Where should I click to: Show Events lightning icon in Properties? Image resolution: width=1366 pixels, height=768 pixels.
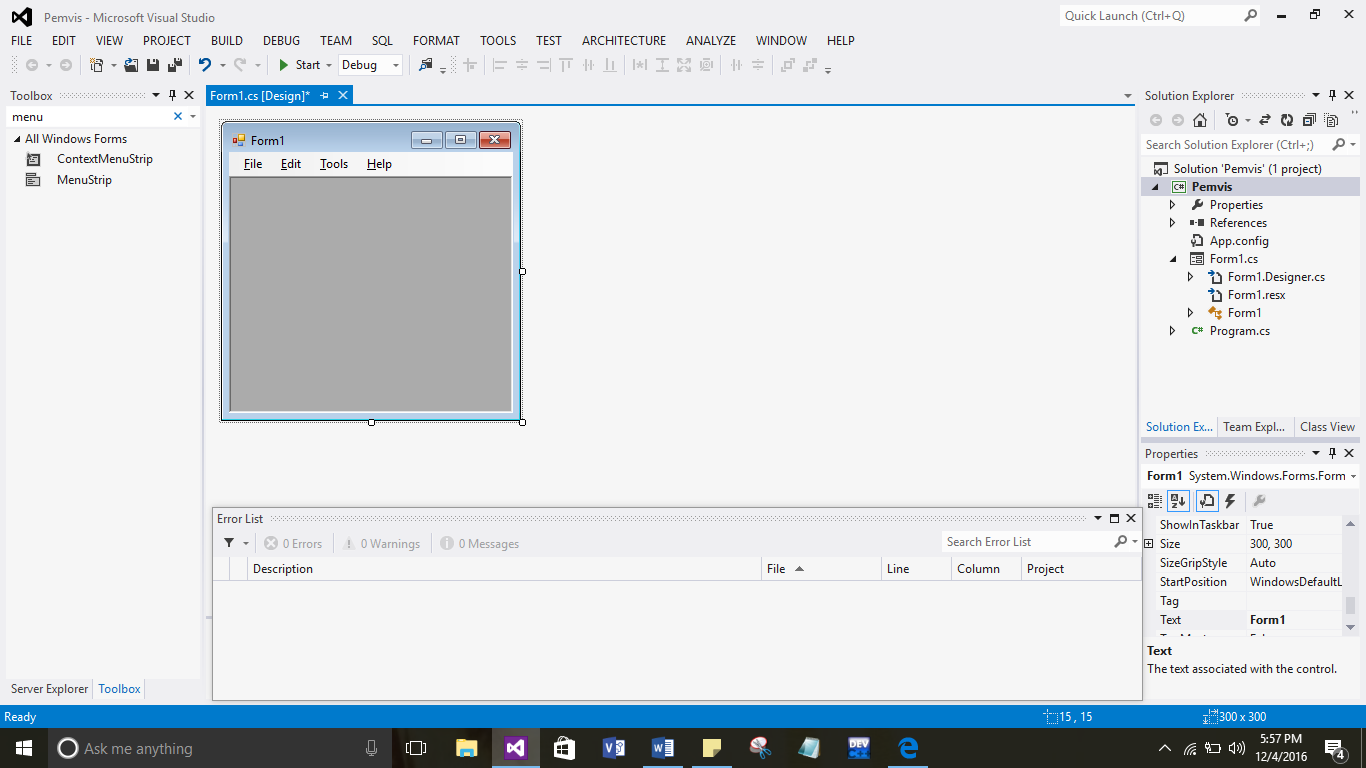tap(1230, 501)
